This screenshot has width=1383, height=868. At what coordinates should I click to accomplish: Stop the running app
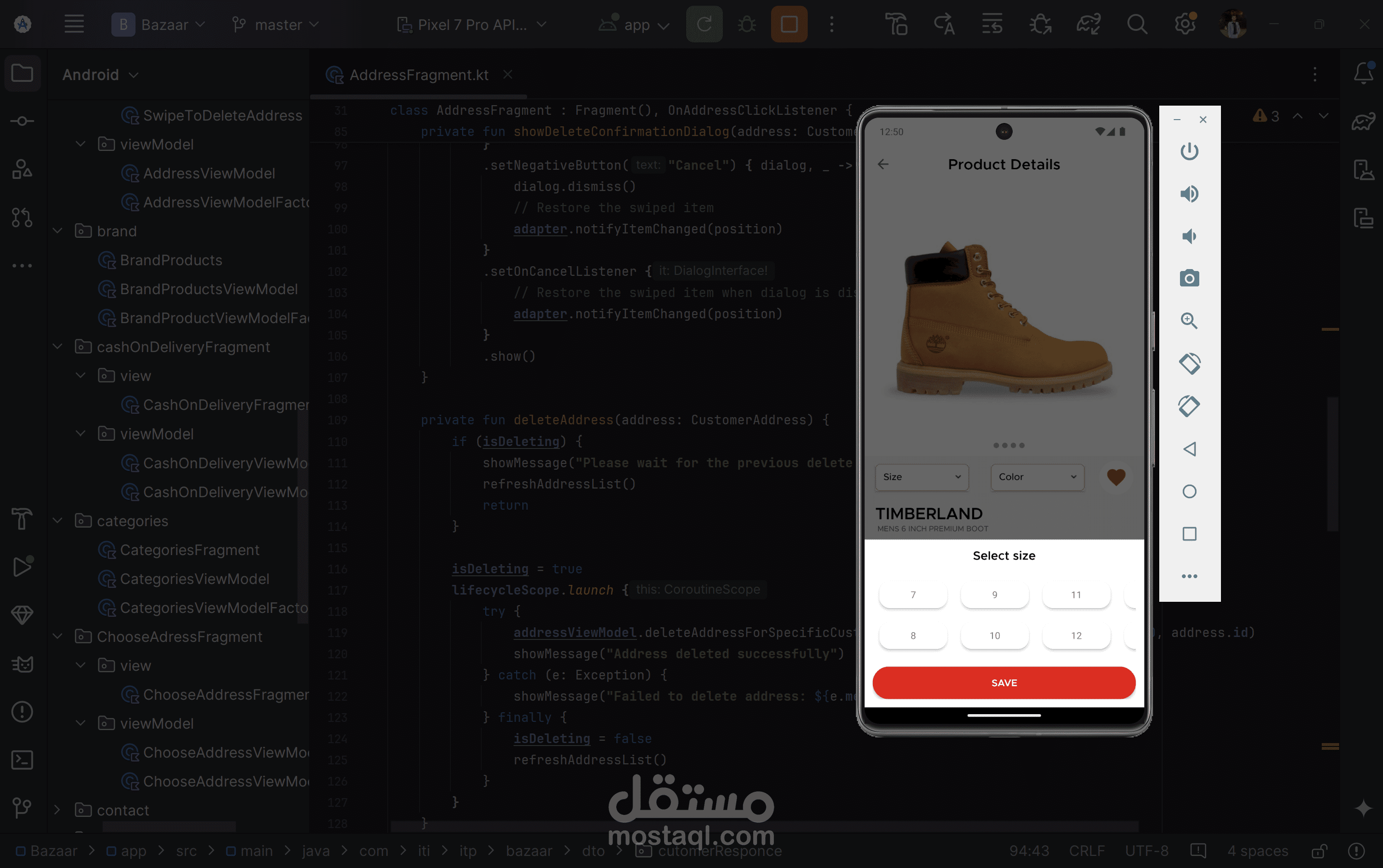click(789, 24)
